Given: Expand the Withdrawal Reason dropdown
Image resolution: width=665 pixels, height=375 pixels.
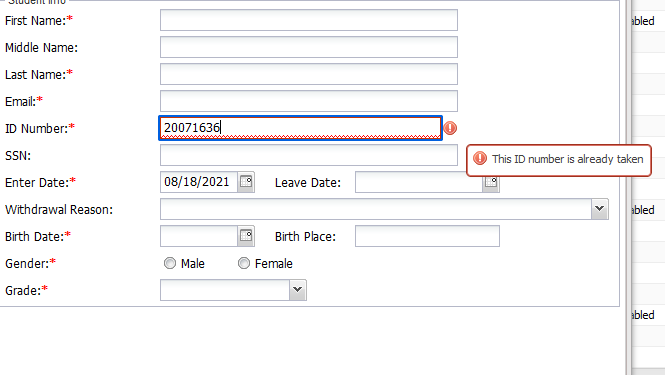Looking at the screenshot, I should (600, 209).
